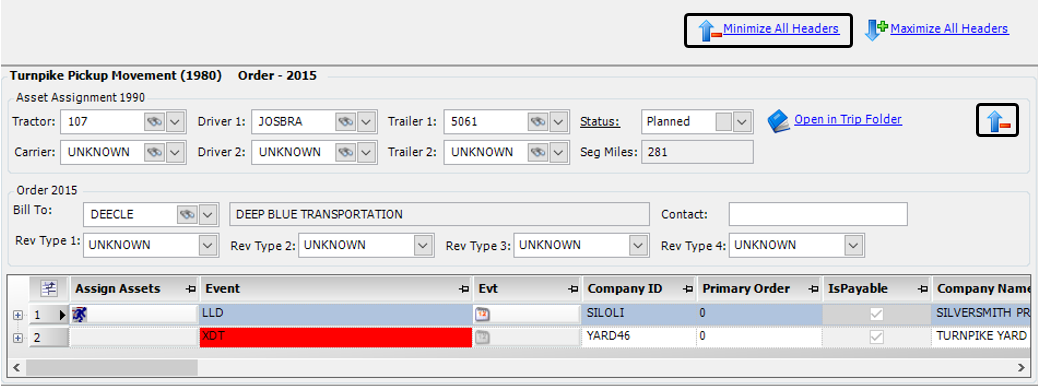This screenshot has height=386, width=1038.
Task: Toggle IsPayable checkbox for SILOLI row
Action: 876,315
